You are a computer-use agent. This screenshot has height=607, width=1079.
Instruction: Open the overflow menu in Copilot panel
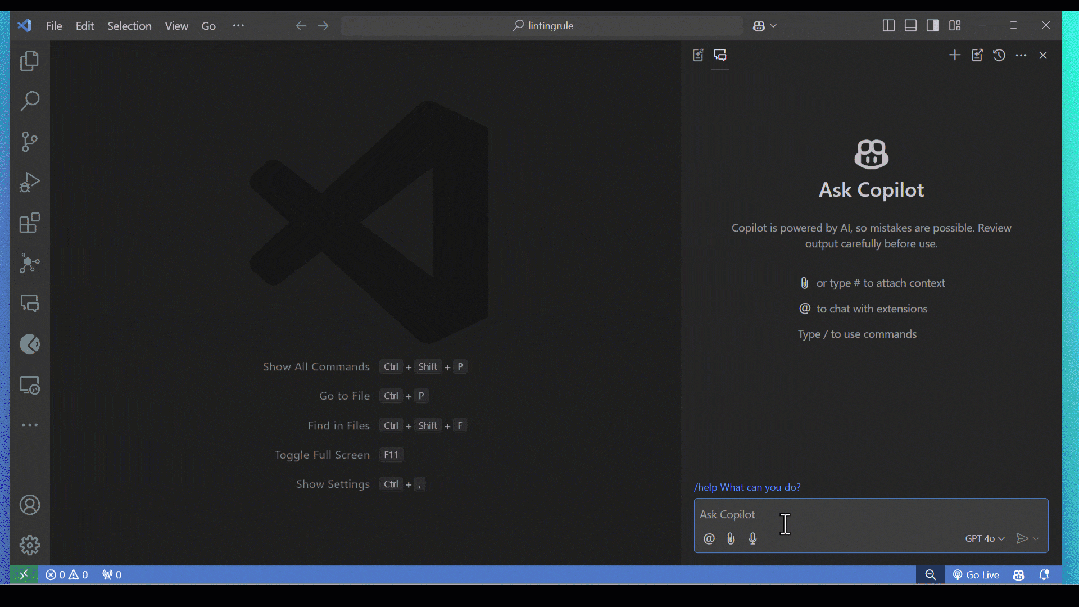(x=1020, y=55)
